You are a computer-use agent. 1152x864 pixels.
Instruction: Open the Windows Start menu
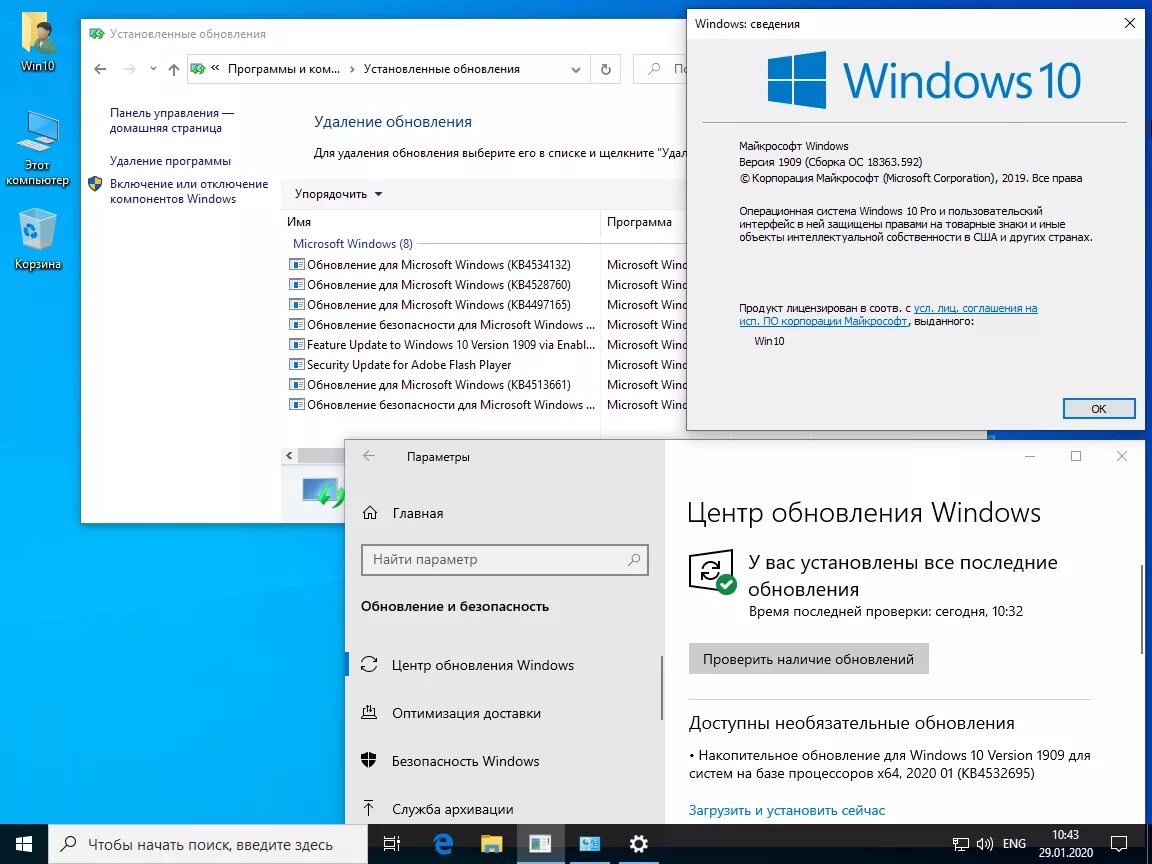coord(24,844)
